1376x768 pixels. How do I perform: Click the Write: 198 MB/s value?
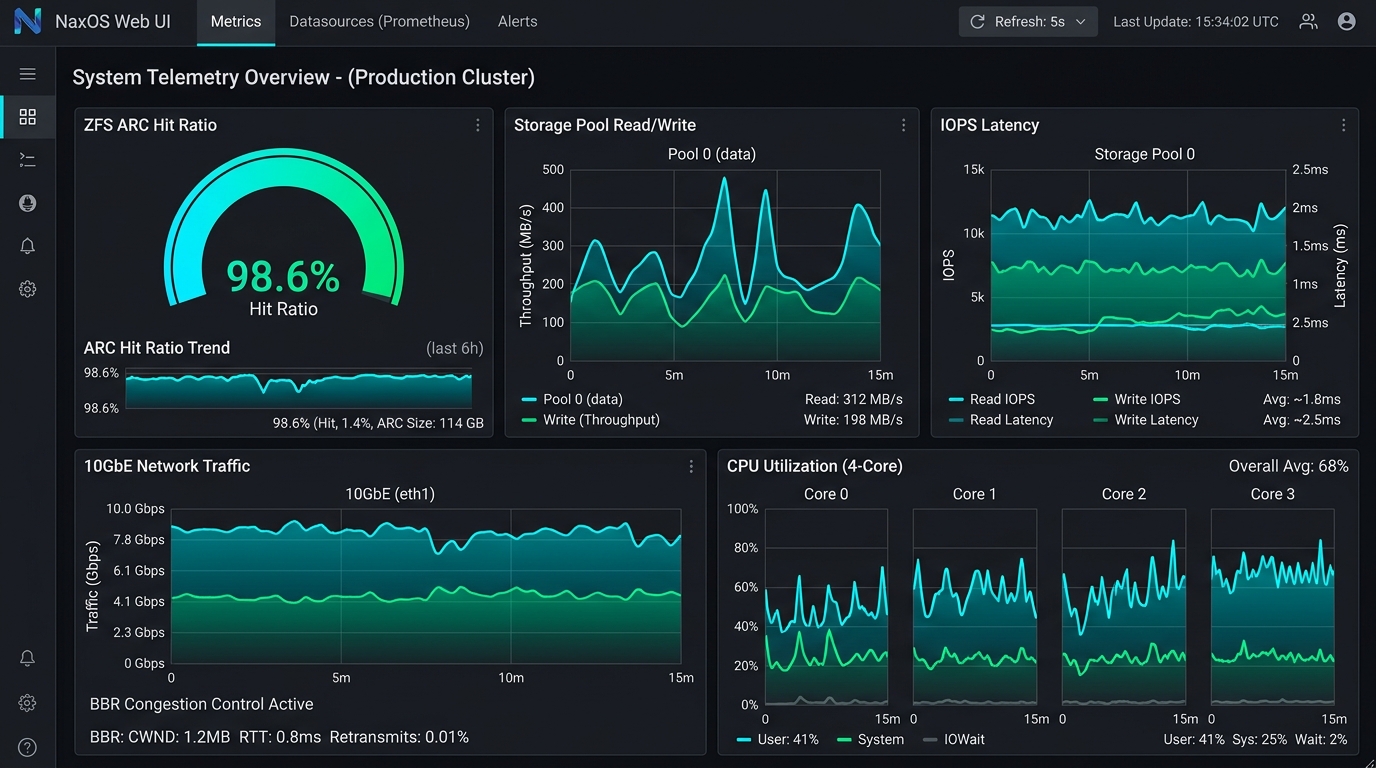[853, 420]
